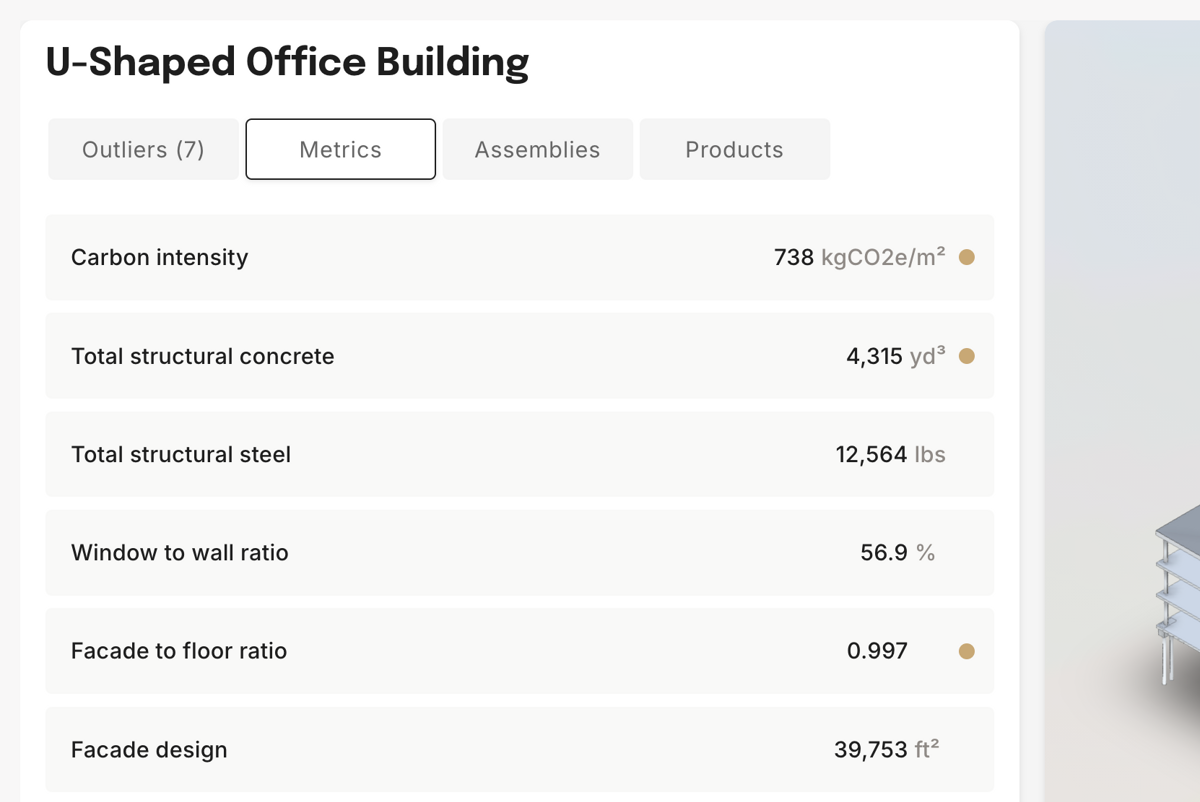Select the Total structural steel label

click(181, 454)
